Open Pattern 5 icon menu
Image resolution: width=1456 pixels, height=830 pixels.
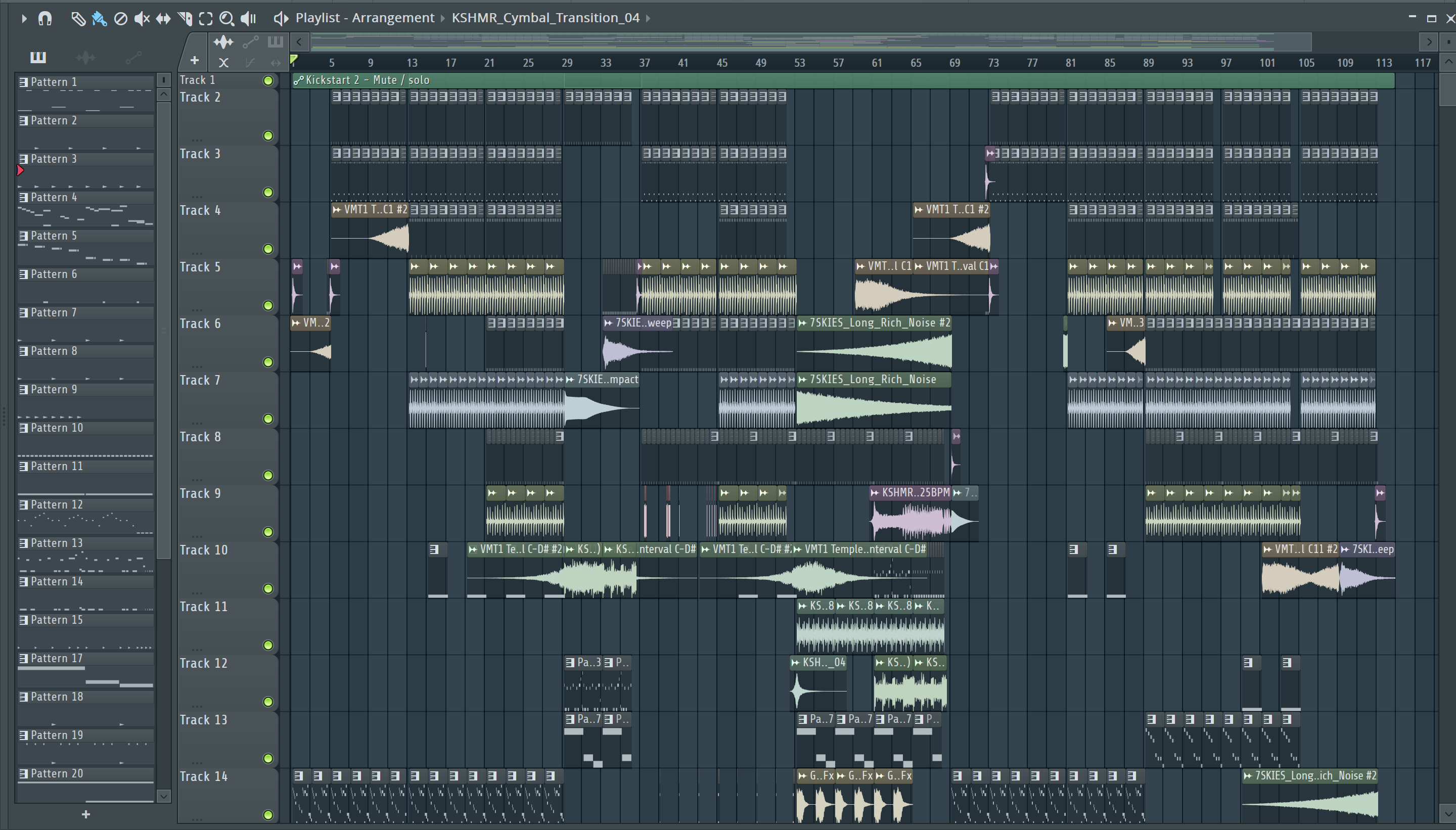coord(23,236)
